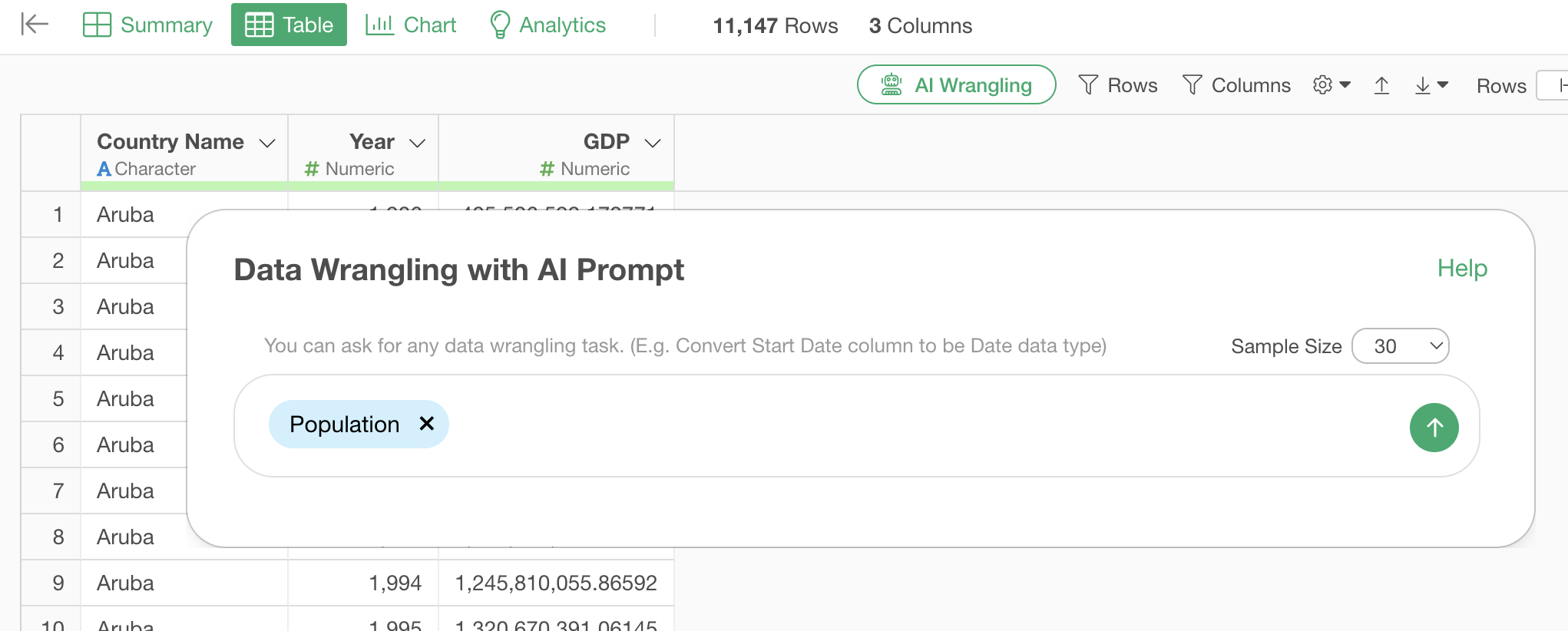Click the upload arrow icon
Image resolution: width=1568 pixels, height=631 pixels.
point(1381,85)
